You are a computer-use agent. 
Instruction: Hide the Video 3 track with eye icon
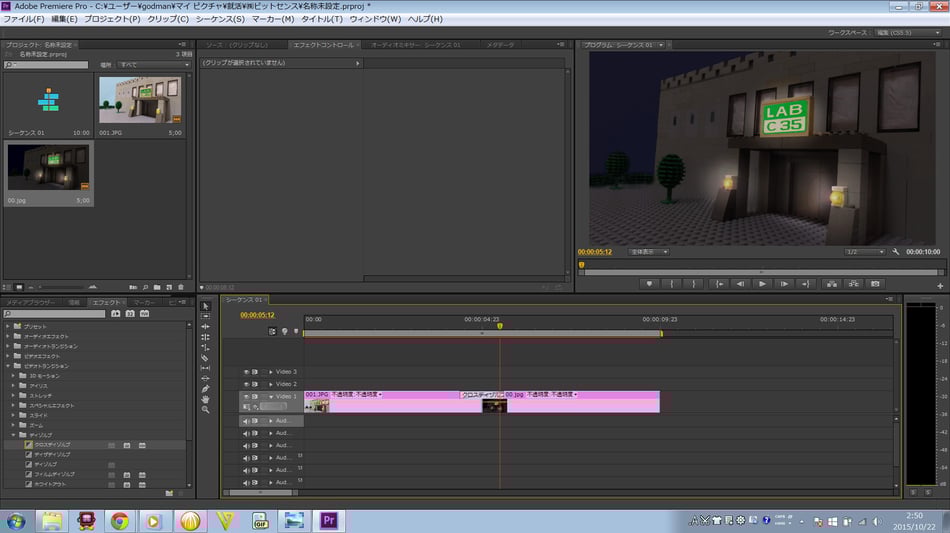pyautogui.click(x=246, y=372)
